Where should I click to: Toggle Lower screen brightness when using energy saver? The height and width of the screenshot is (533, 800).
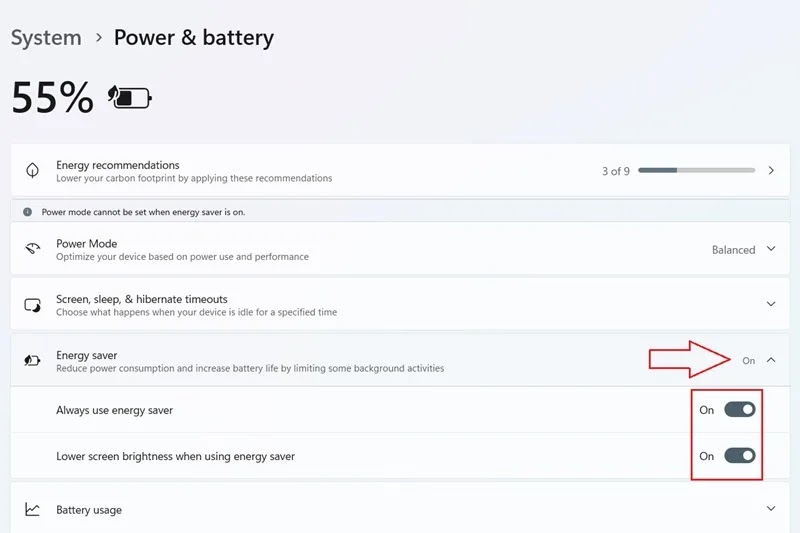[739, 456]
